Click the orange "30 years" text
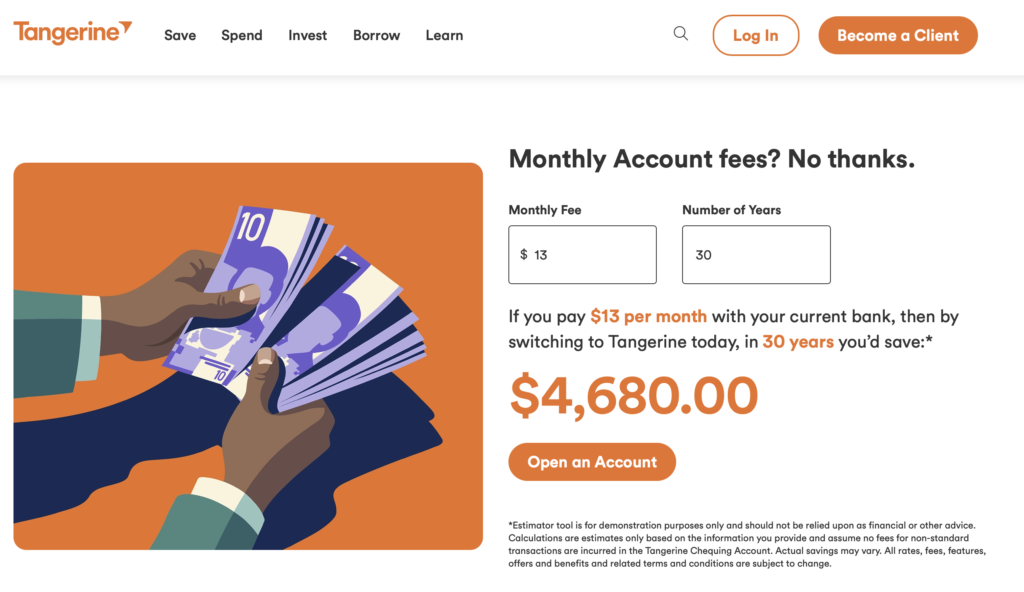 tap(798, 341)
